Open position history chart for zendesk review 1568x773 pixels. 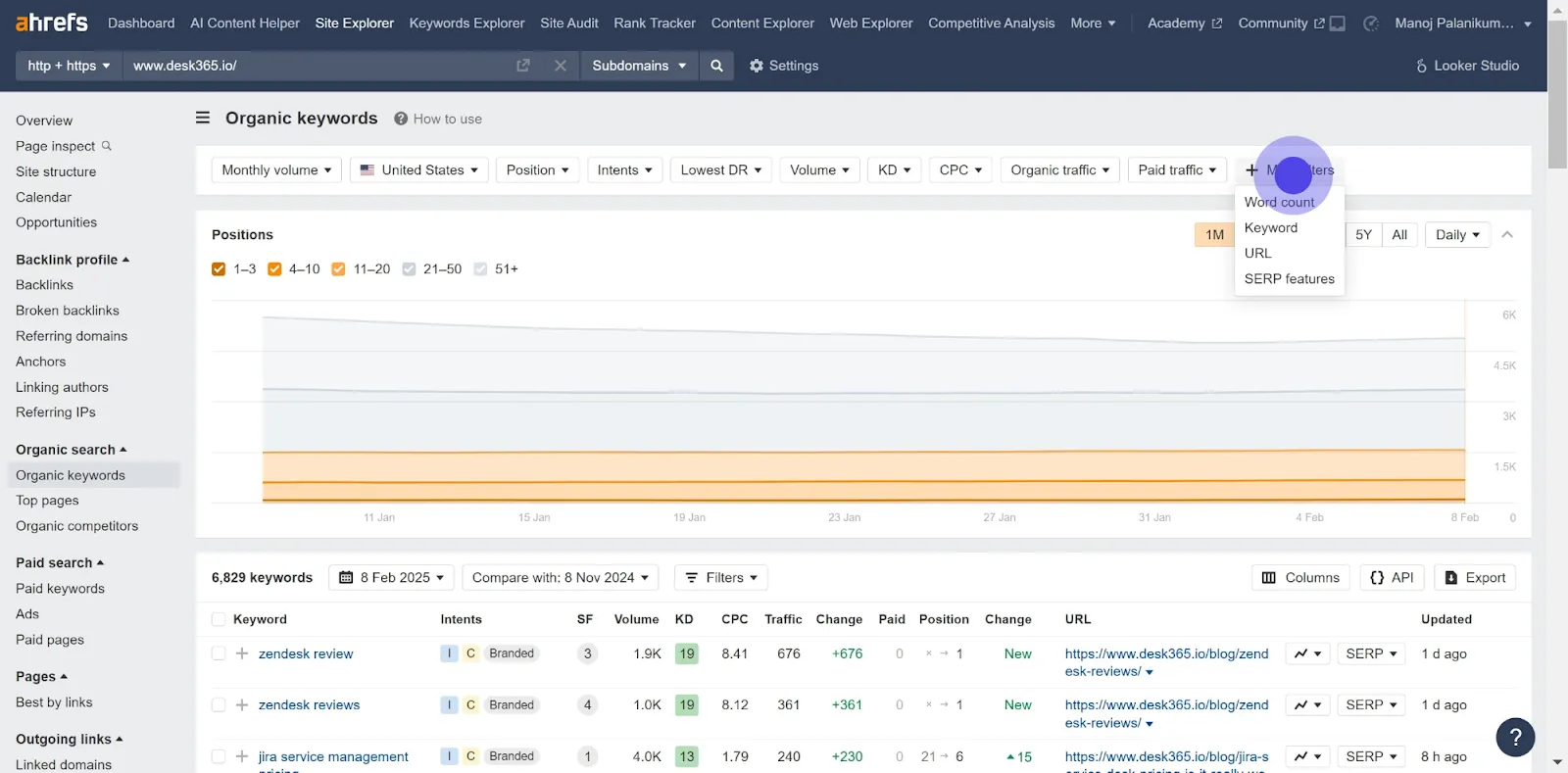[1307, 653]
